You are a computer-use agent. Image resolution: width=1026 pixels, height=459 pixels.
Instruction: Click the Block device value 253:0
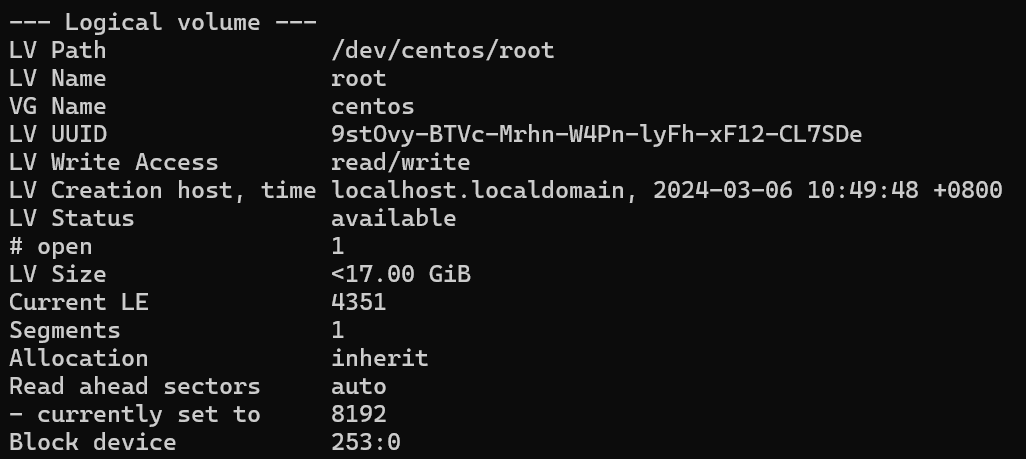[366, 443]
